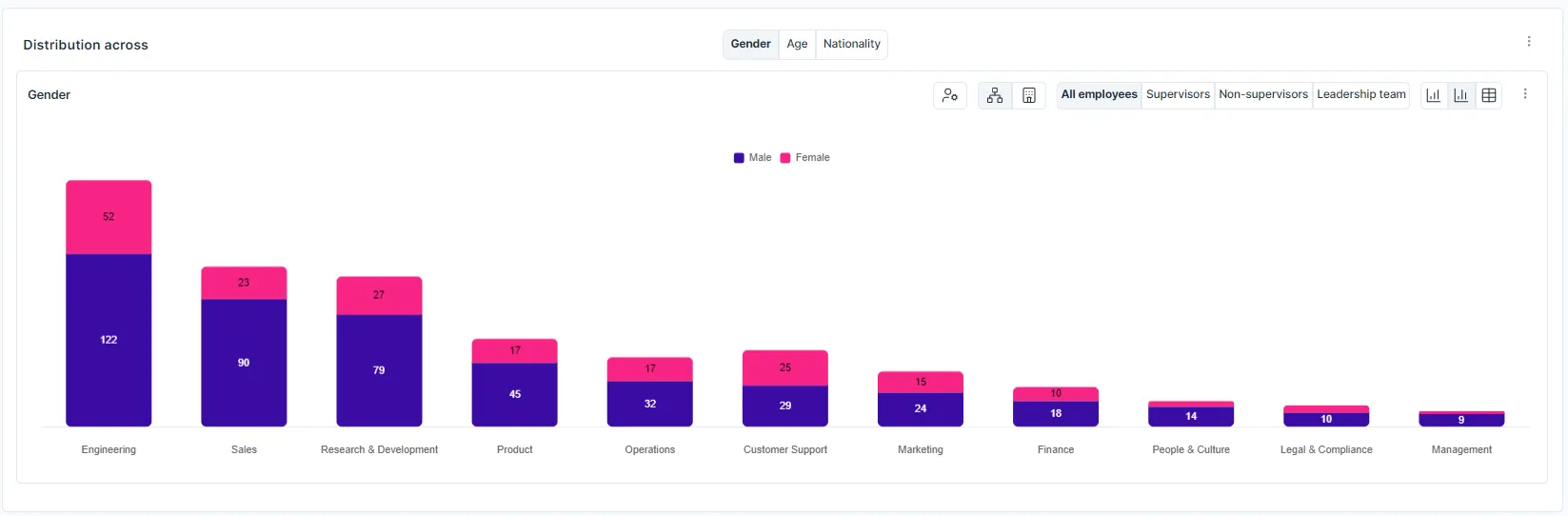Click the Engineering axis label
The height and width of the screenshot is (516, 1568).
coord(109,449)
